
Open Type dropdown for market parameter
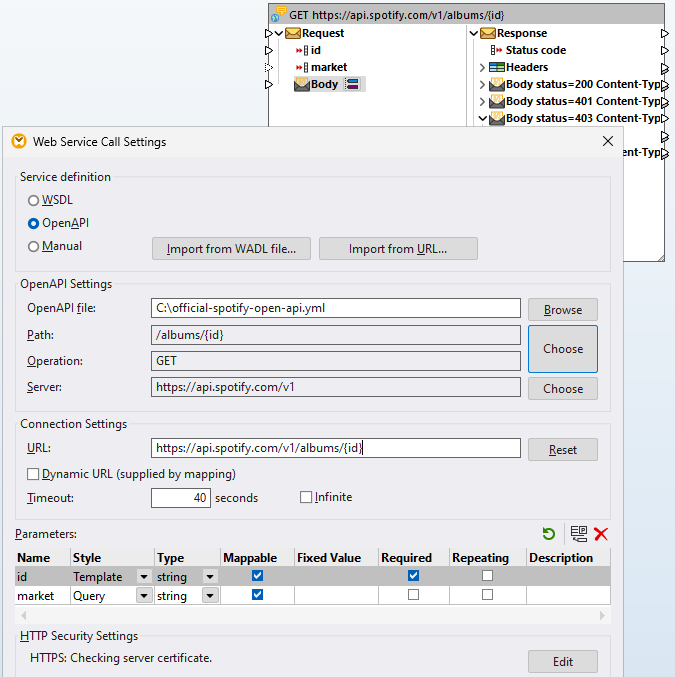pyautogui.click(x=210, y=596)
